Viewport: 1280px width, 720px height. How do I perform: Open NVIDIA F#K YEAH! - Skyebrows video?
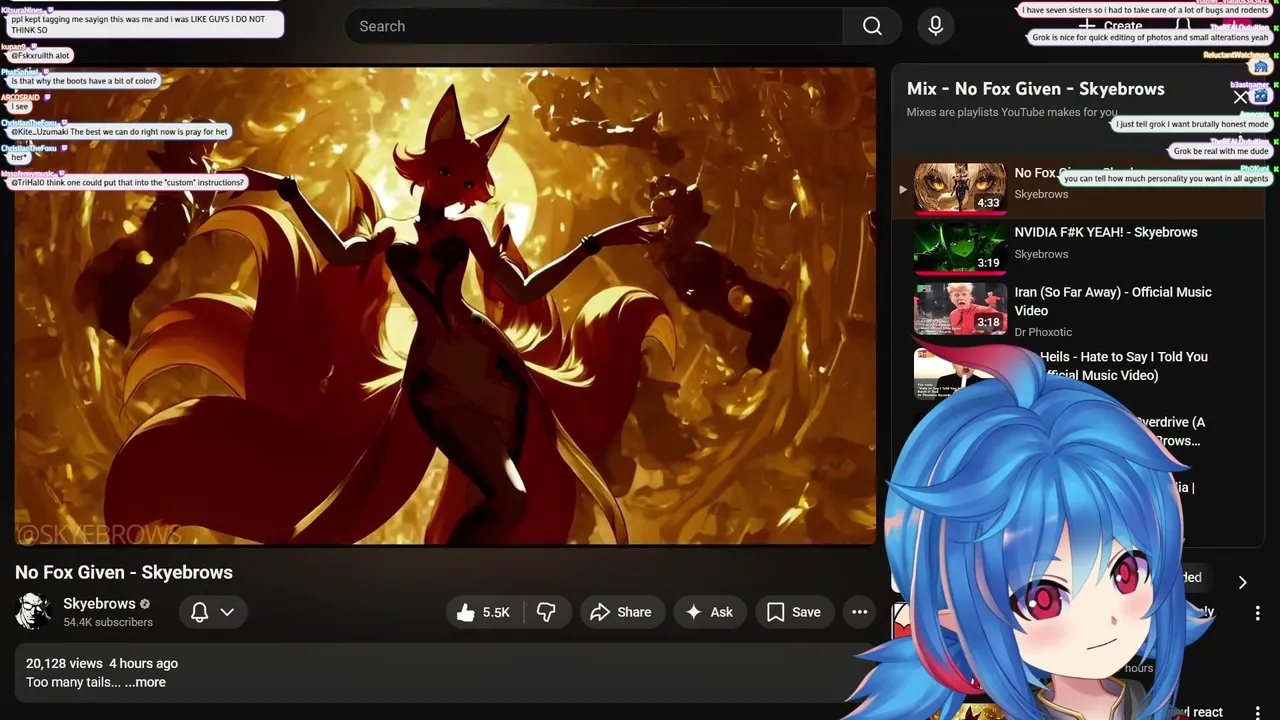(1106, 232)
